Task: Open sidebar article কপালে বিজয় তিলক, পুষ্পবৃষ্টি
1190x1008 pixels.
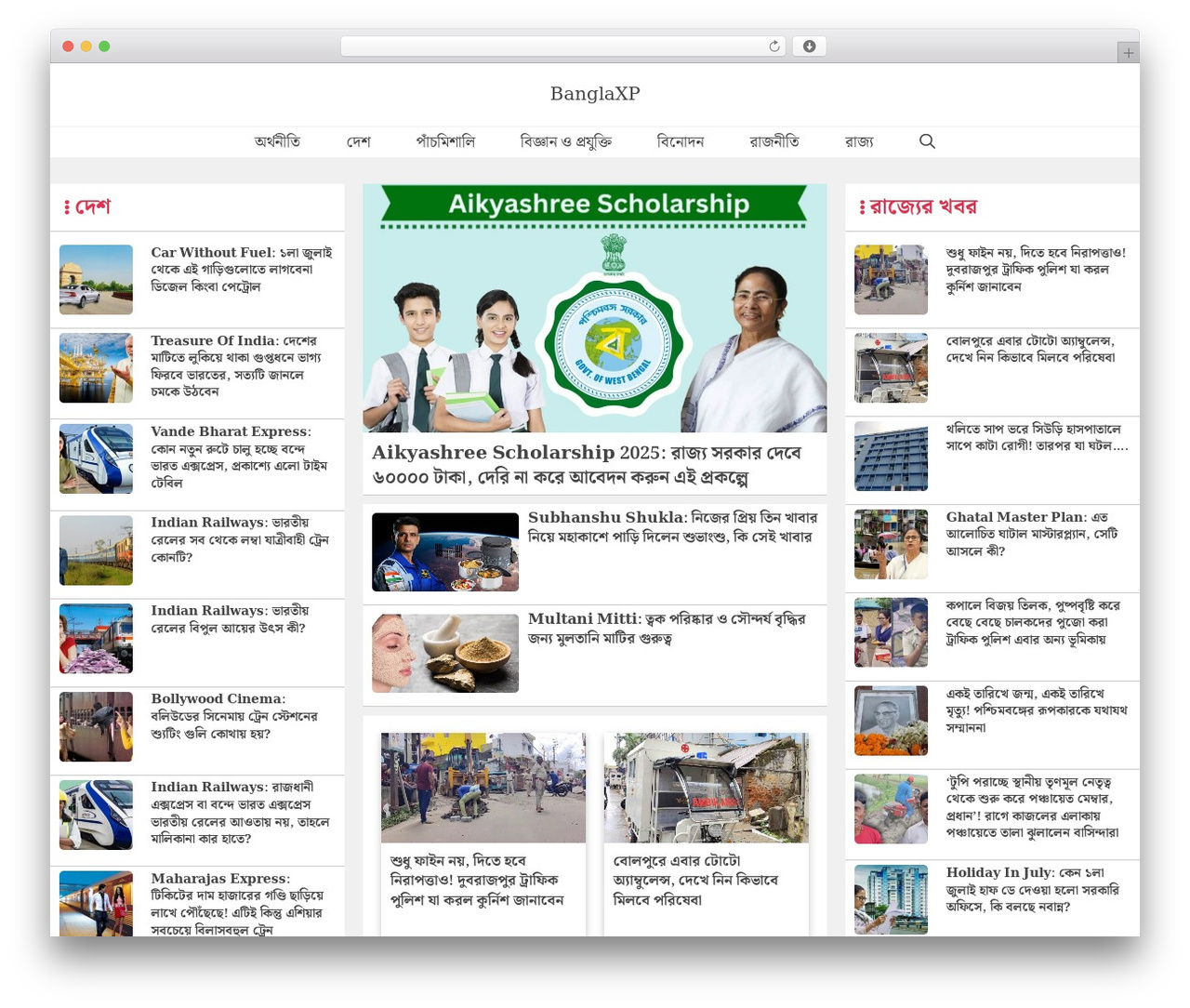Action: pyautogui.click(x=1033, y=623)
